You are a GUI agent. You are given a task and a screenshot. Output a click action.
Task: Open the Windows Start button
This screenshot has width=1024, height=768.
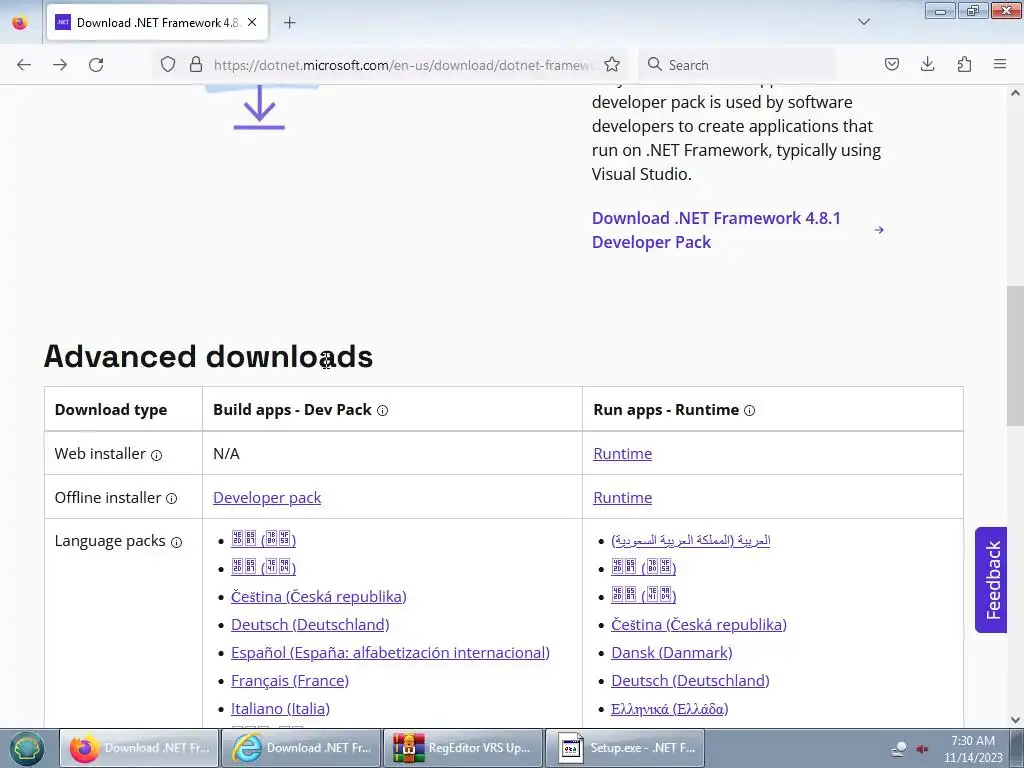(x=27, y=748)
